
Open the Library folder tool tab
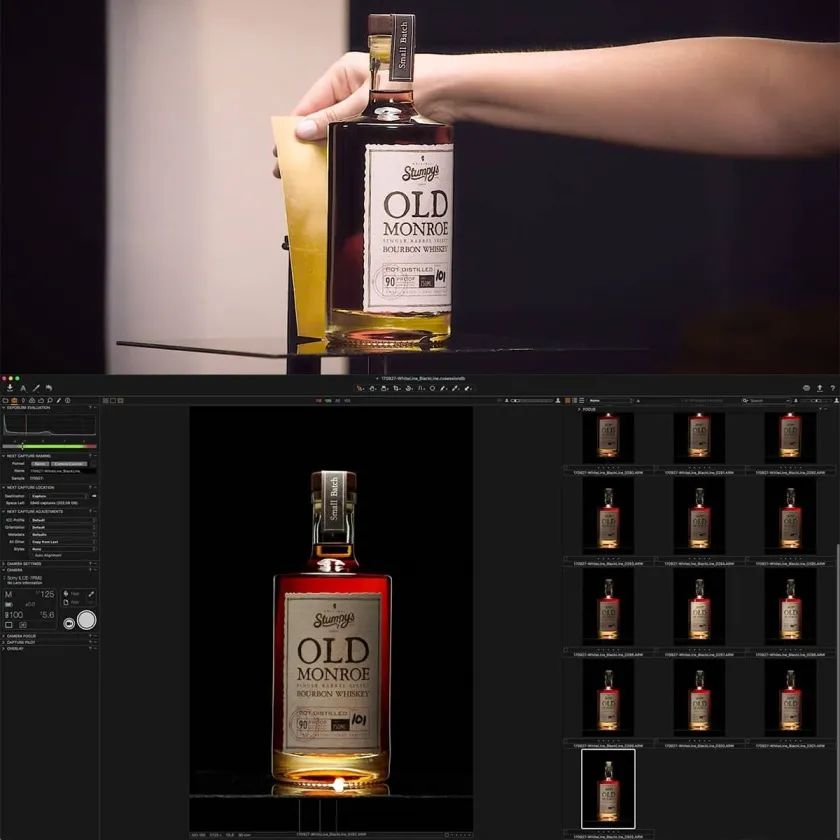coord(5,400)
